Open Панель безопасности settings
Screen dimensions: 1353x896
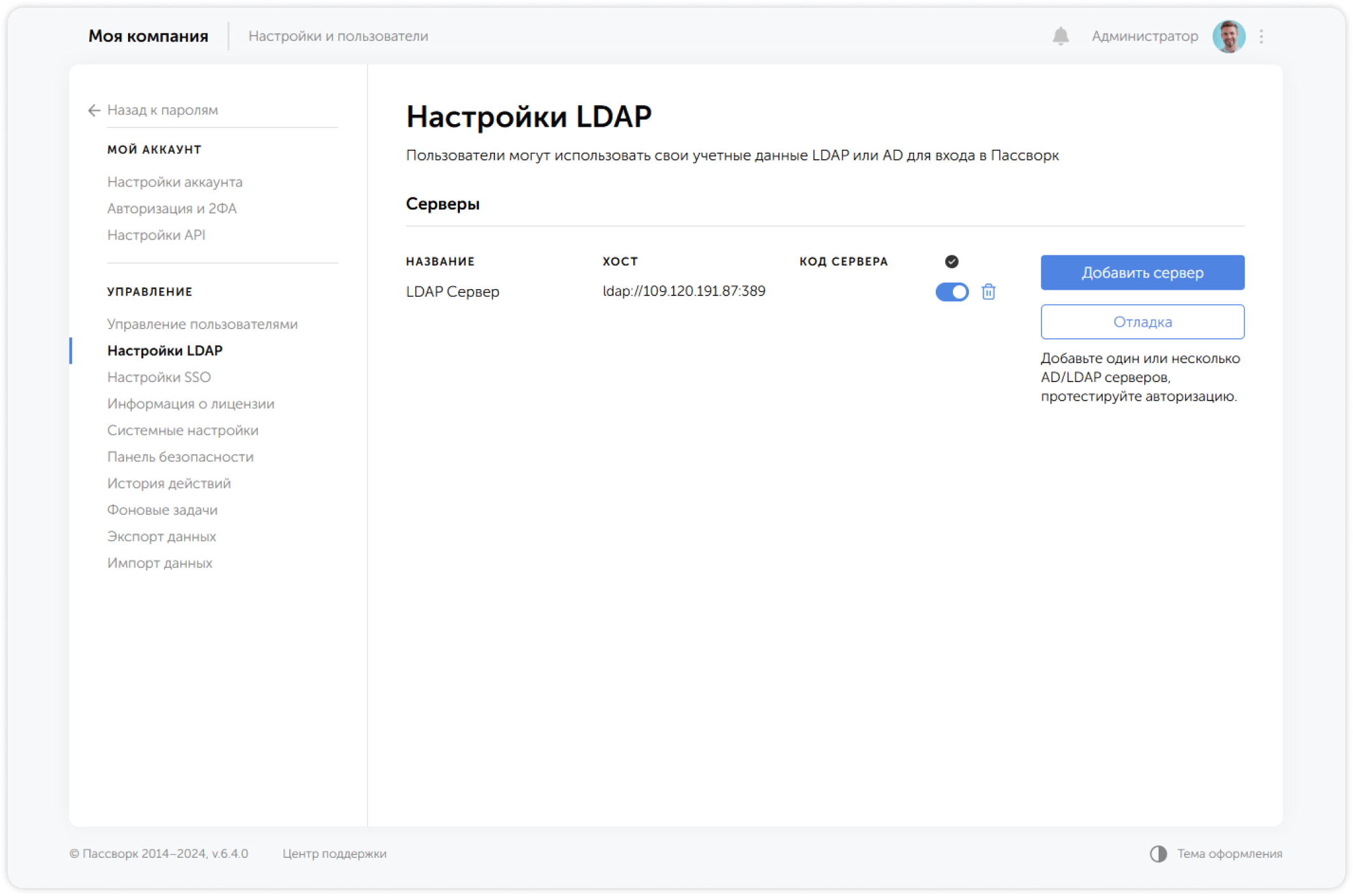pos(180,457)
